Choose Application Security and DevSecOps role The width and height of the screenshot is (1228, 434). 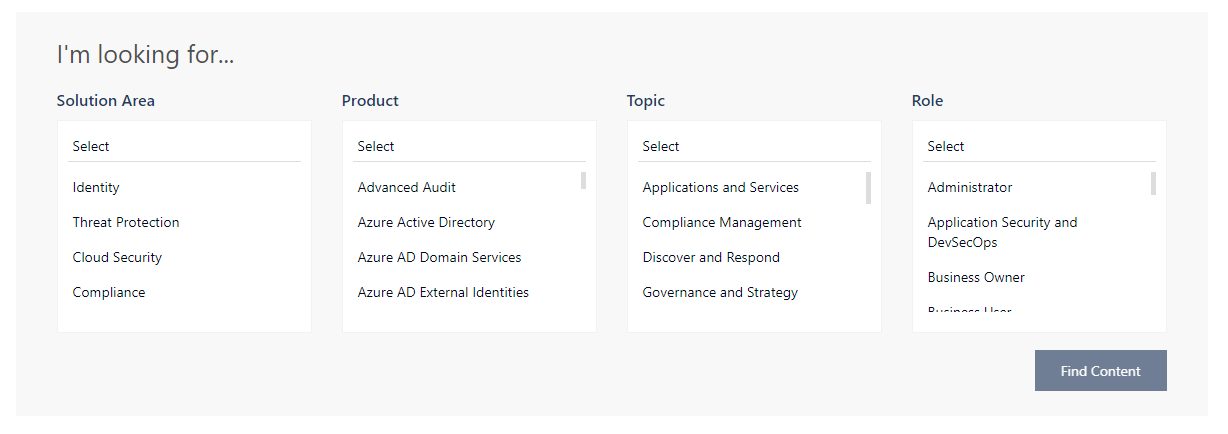(x=1002, y=232)
